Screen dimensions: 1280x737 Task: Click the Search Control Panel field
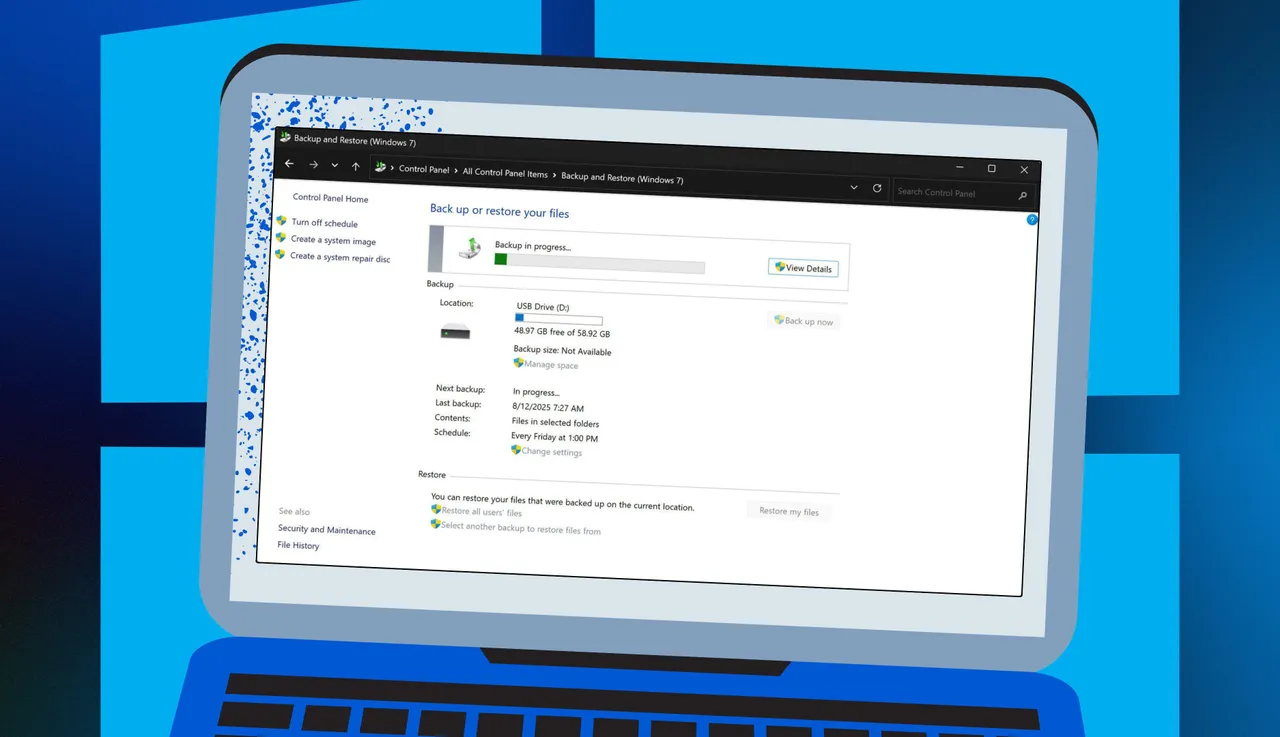pos(950,193)
